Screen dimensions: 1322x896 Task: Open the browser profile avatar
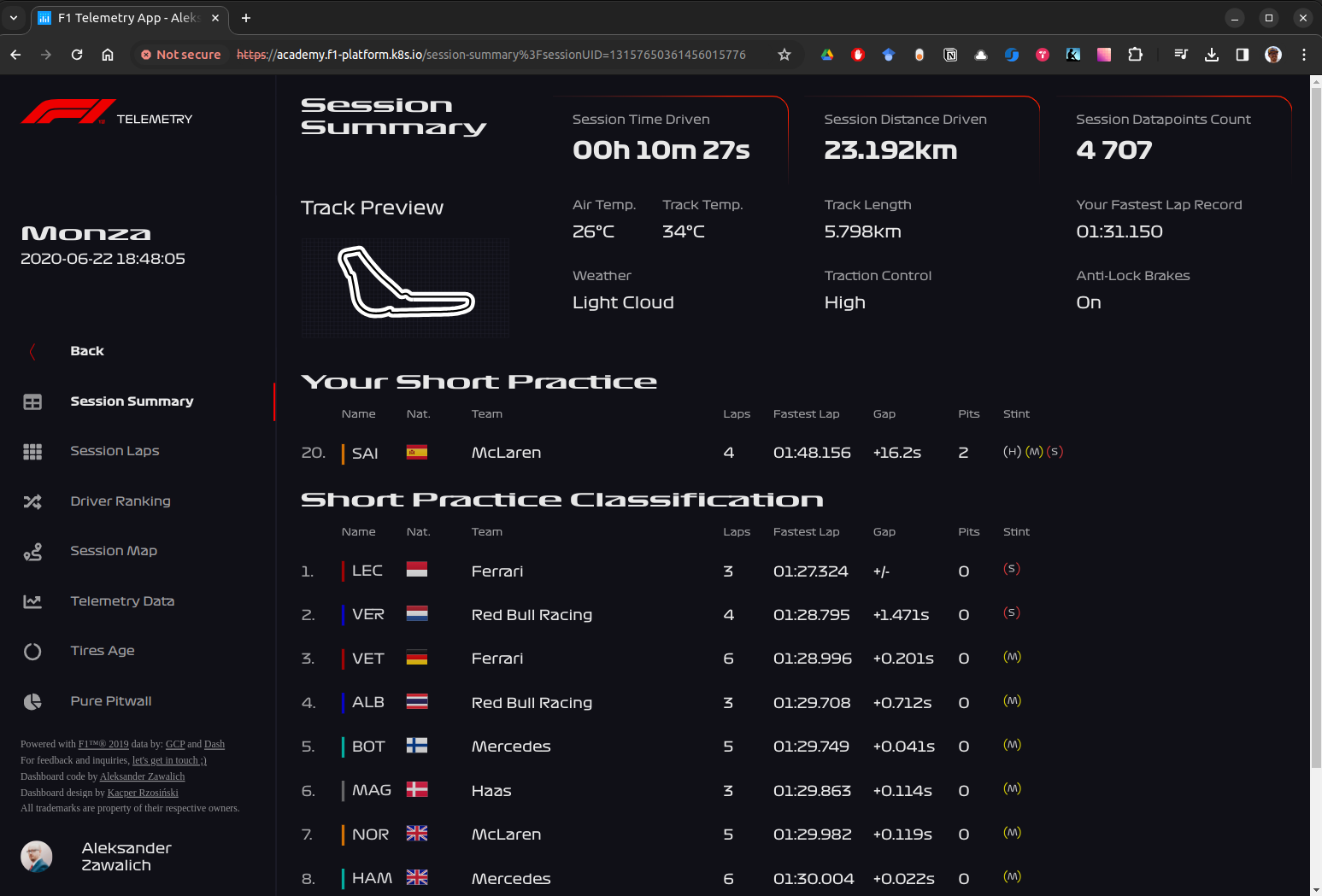click(1273, 55)
